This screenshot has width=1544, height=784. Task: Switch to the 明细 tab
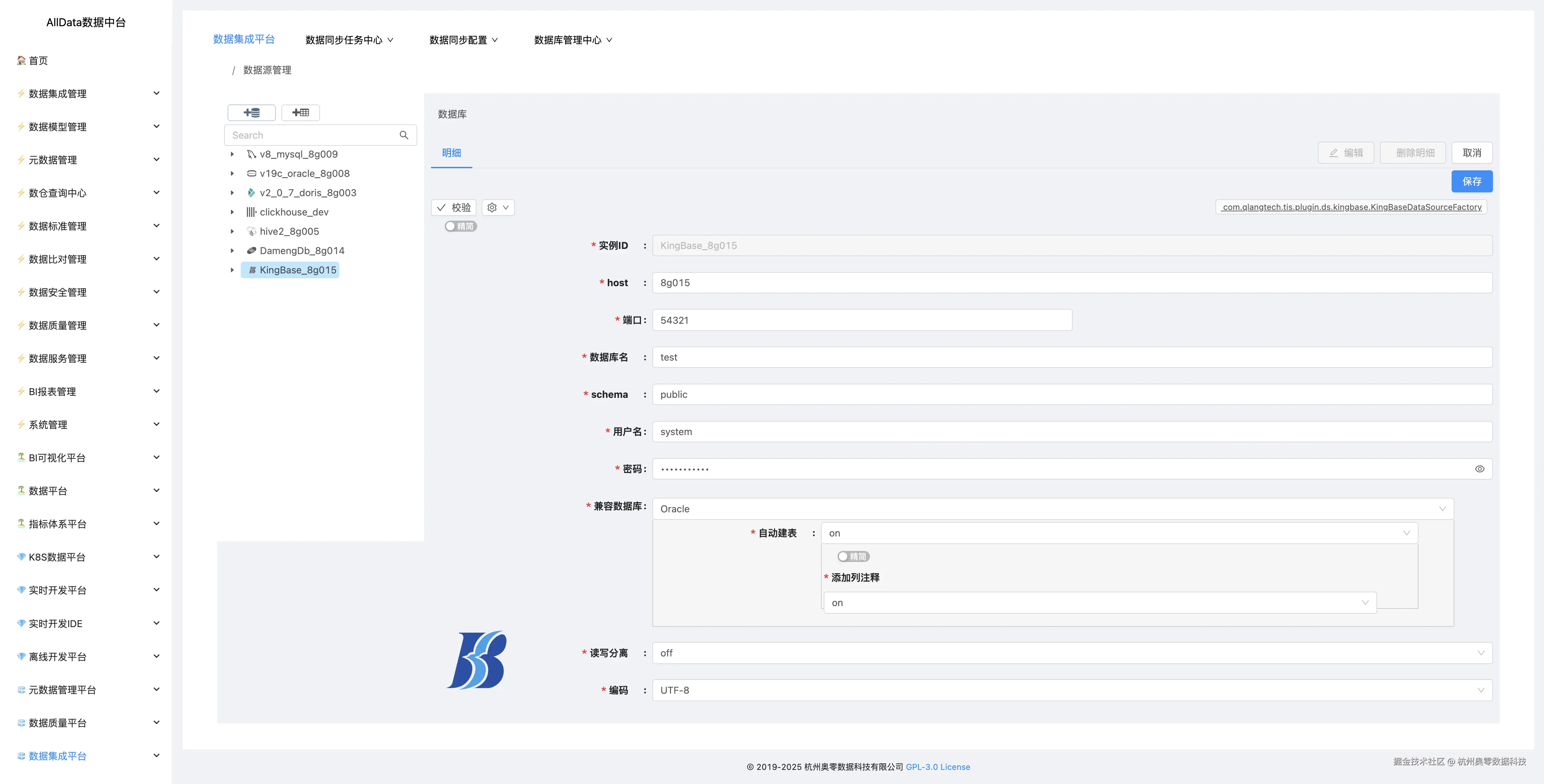(451, 153)
